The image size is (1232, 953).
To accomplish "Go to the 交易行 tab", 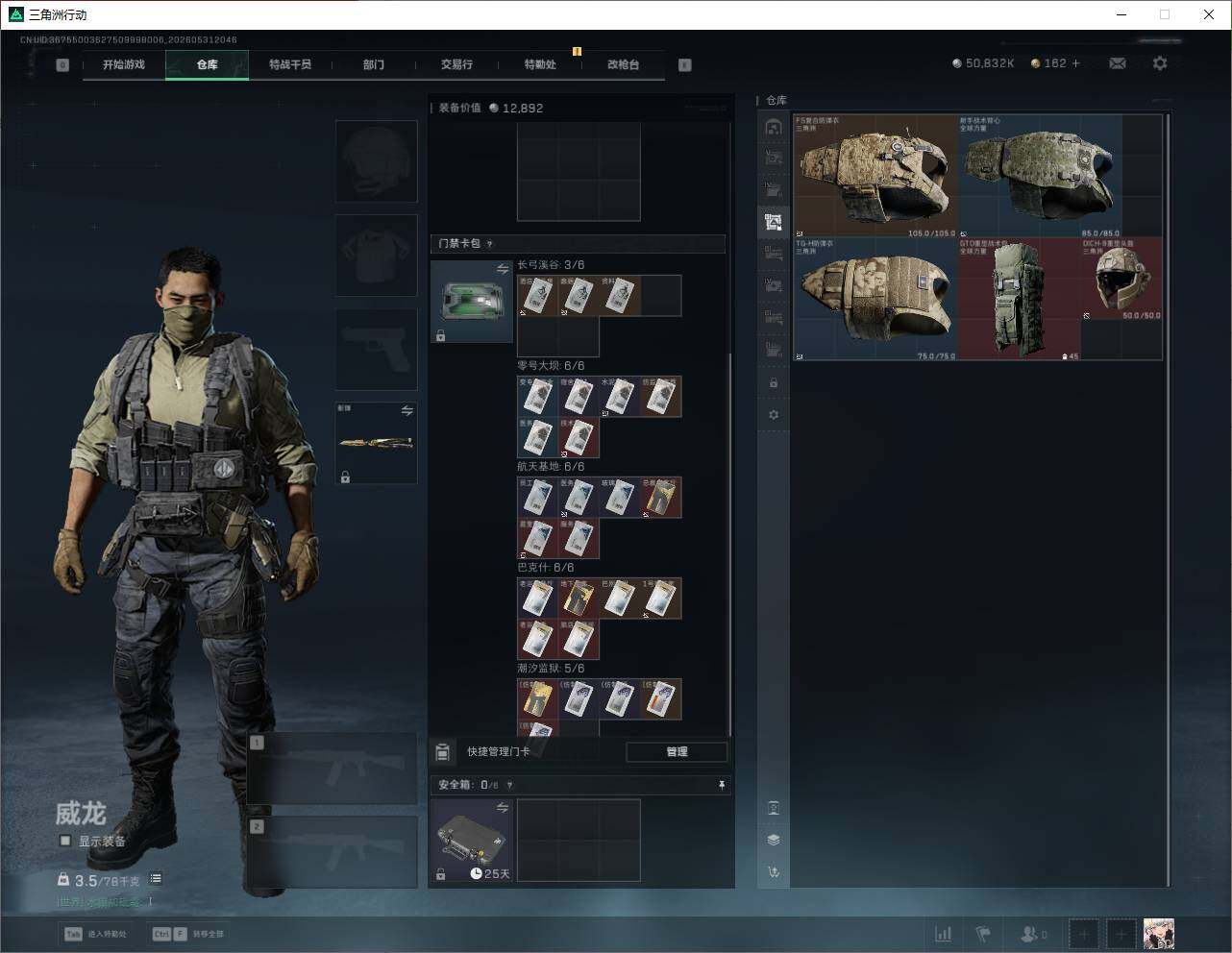I will coord(456,64).
